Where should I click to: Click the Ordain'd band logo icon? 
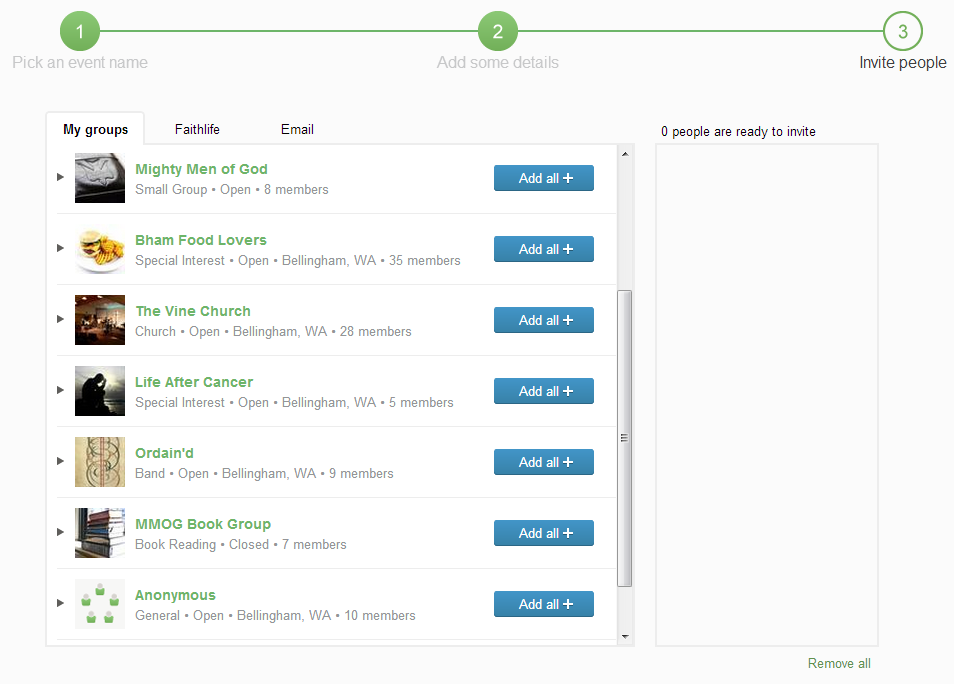(x=100, y=462)
